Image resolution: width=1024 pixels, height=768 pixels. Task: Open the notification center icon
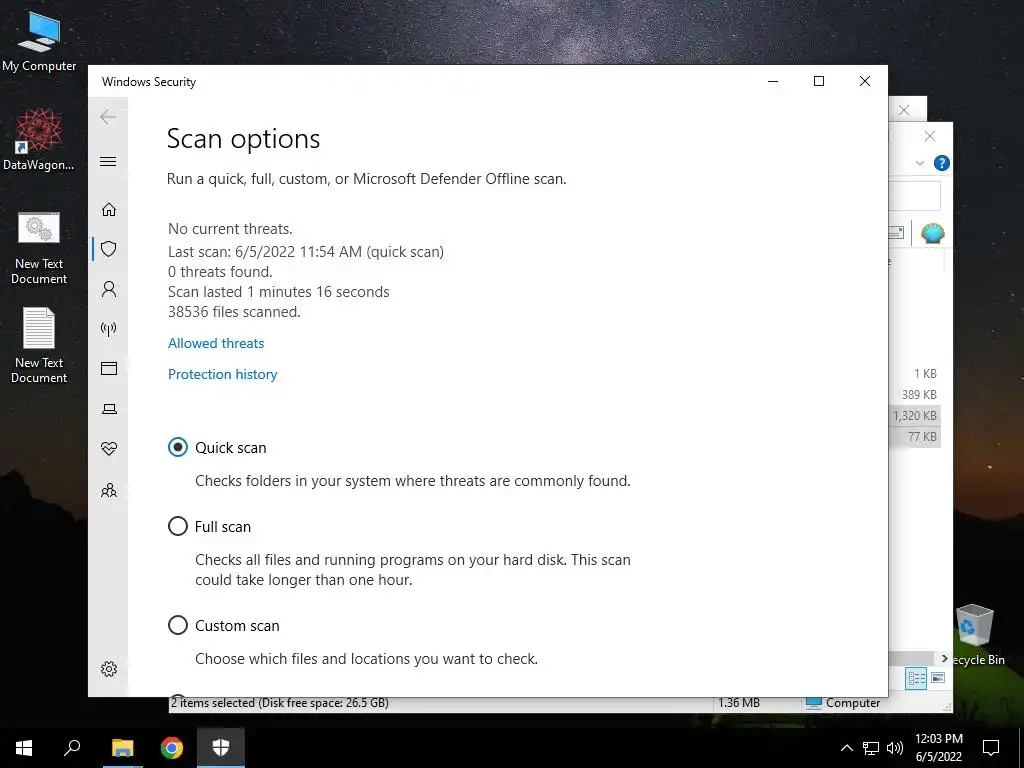991,748
